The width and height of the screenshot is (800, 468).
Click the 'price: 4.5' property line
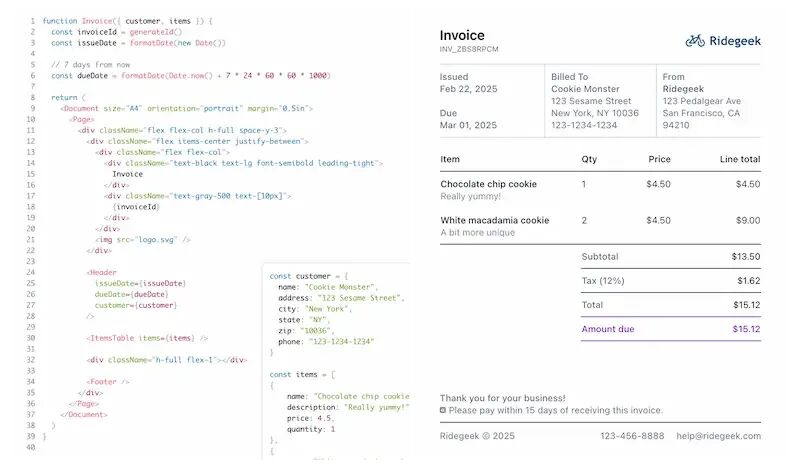click(x=310, y=418)
